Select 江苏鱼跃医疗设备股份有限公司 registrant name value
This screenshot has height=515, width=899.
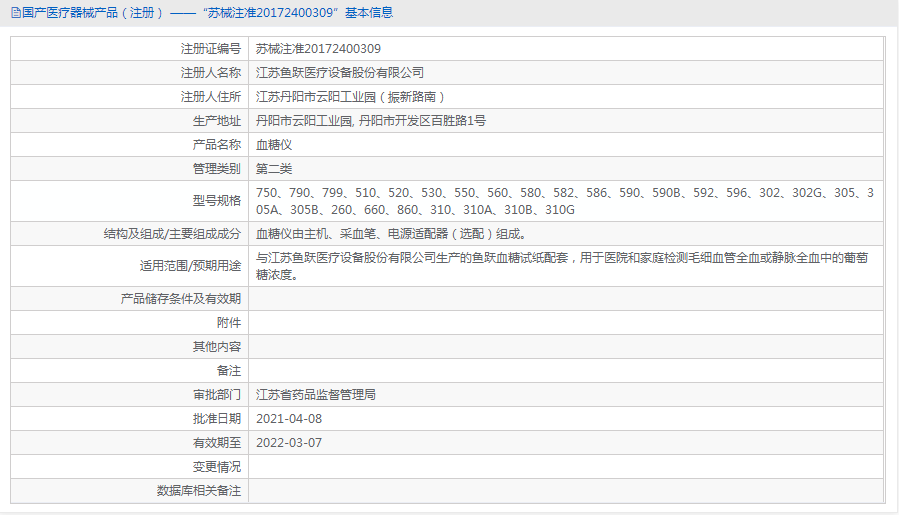(340, 73)
